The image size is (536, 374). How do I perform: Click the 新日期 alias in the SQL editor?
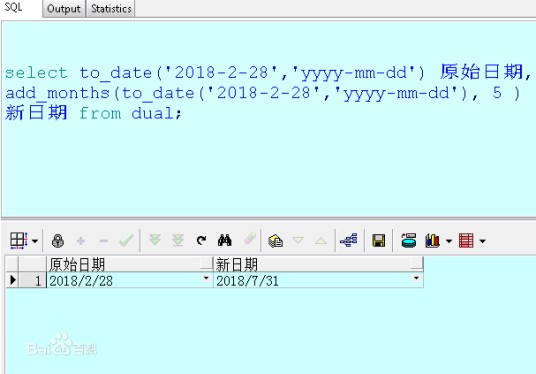36,113
